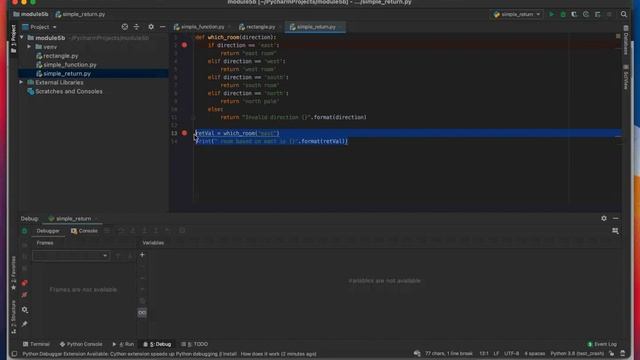Expand the venv folder
Image resolution: width=640 pixels, height=360 pixels.
(x=29, y=47)
